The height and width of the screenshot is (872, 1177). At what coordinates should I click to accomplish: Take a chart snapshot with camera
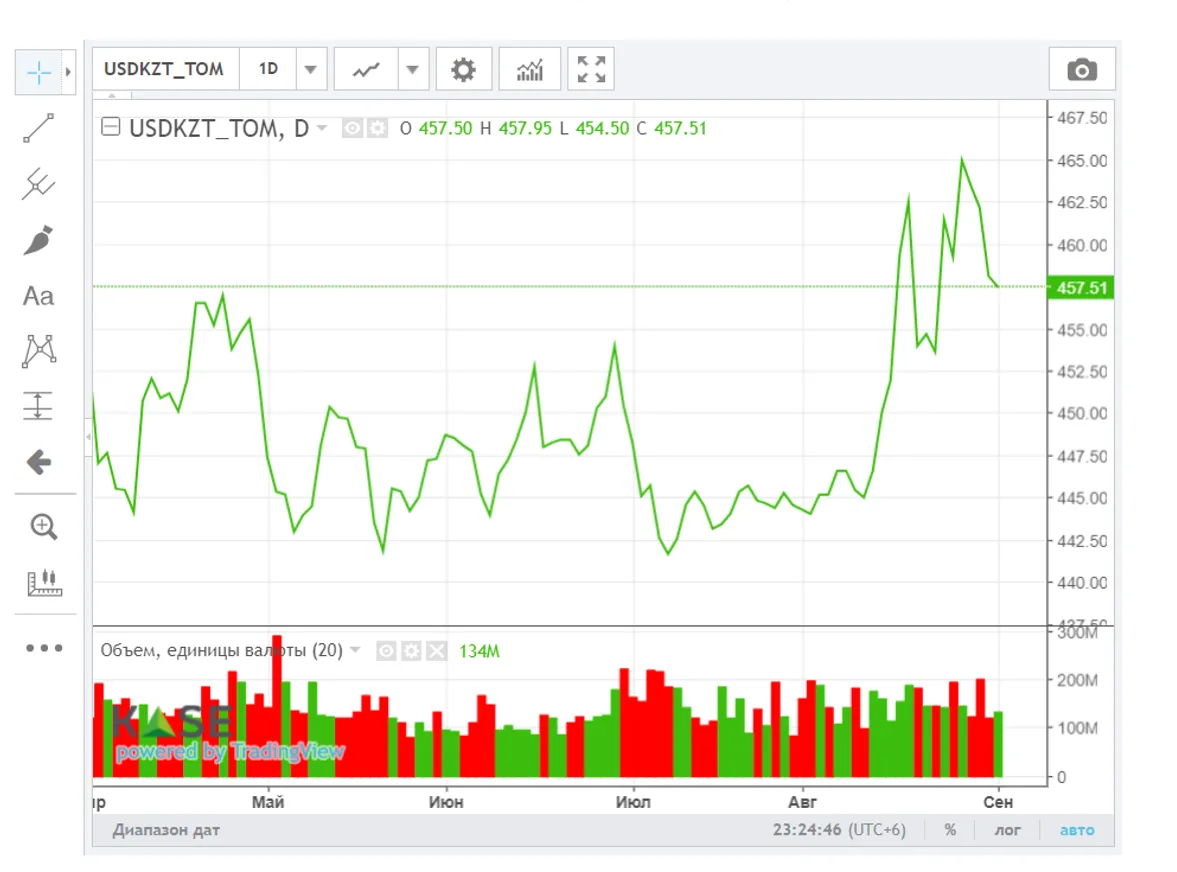pyautogui.click(x=1081, y=70)
